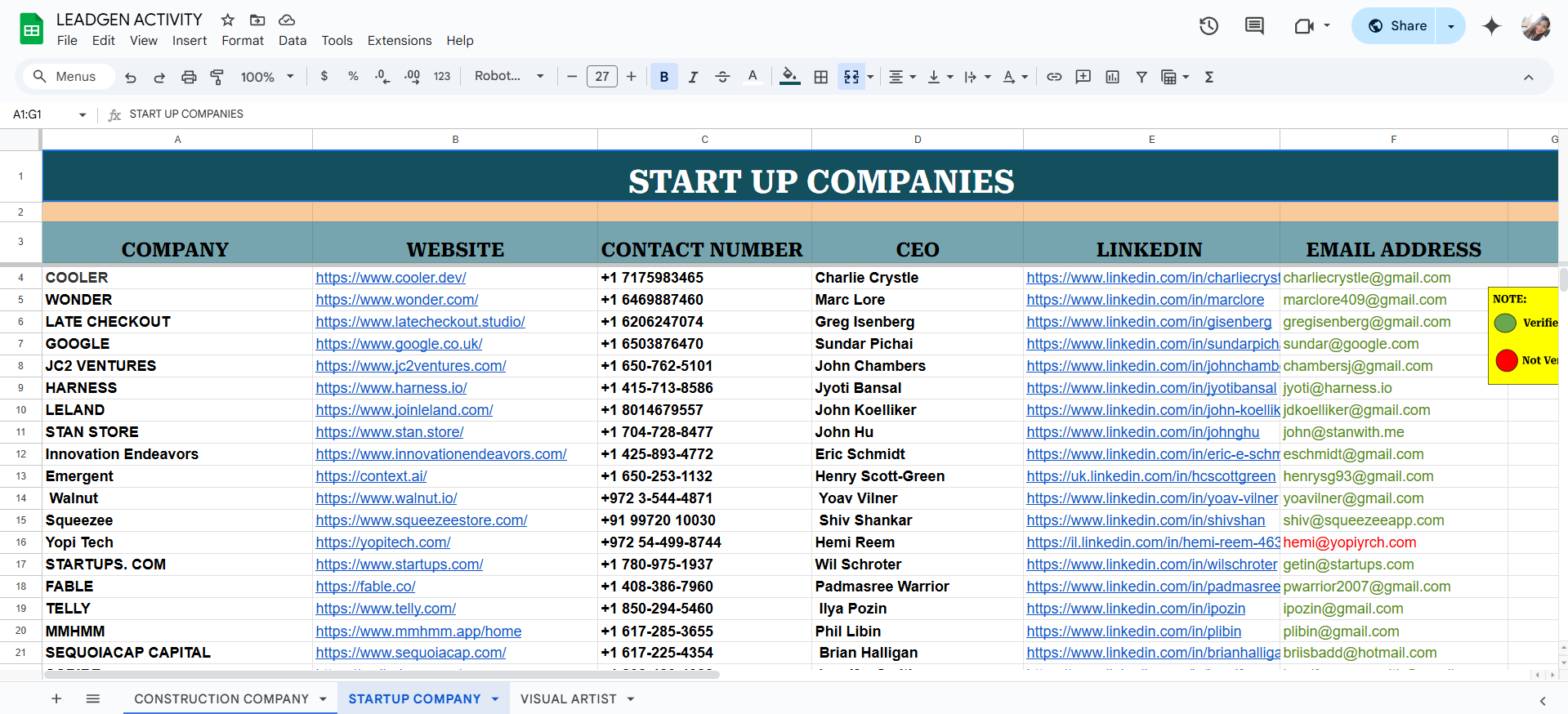This screenshot has height=714, width=1568.
Task: Click the insert chart icon
Action: 1112,77
